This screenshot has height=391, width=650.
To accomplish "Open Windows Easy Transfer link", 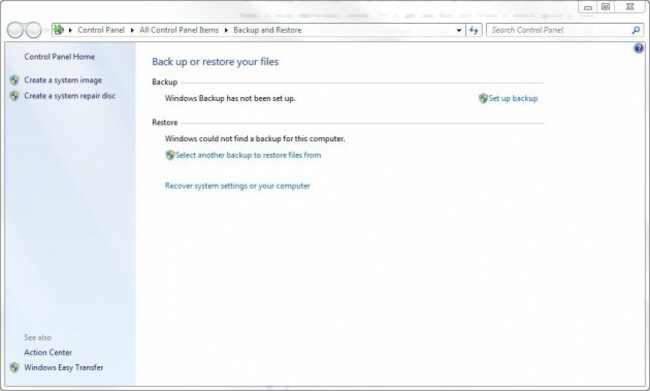I will point(63,367).
